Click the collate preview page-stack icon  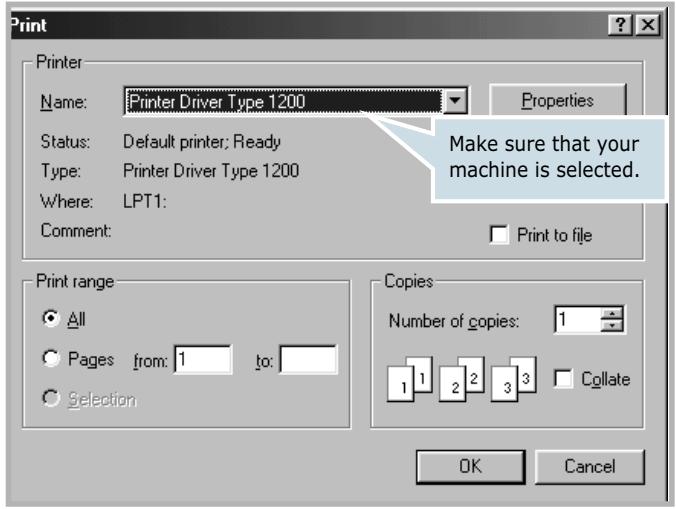[x=462, y=379]
